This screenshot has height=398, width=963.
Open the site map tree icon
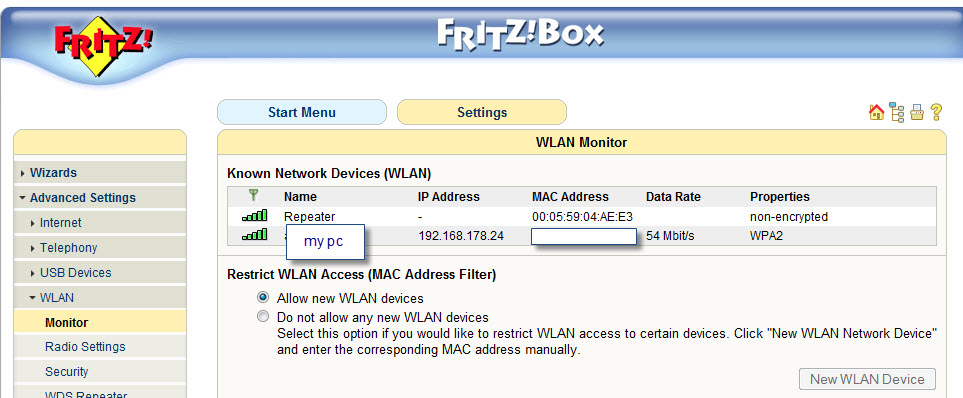(897, 113)
